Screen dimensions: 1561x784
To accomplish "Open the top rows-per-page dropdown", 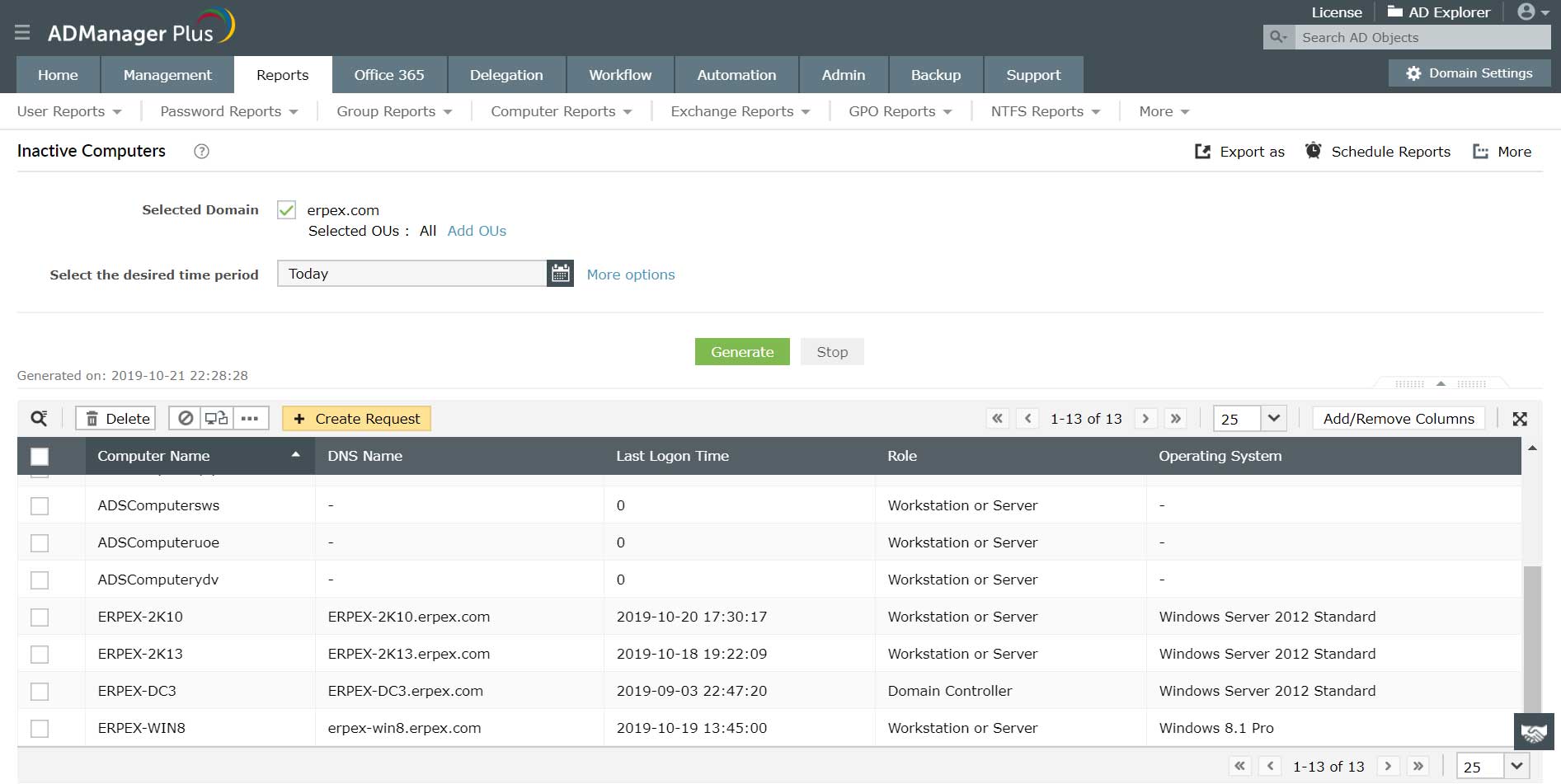I will [1273, 418].
